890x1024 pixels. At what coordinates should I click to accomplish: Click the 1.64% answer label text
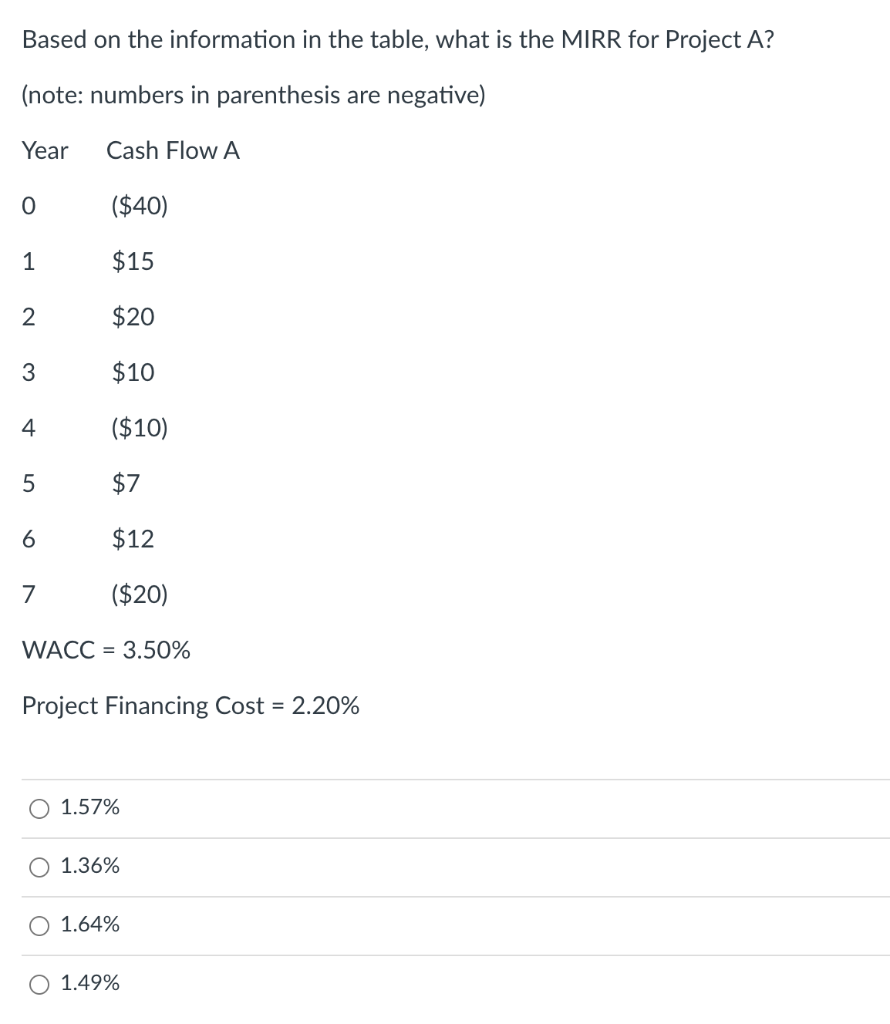tap(90, 924)
